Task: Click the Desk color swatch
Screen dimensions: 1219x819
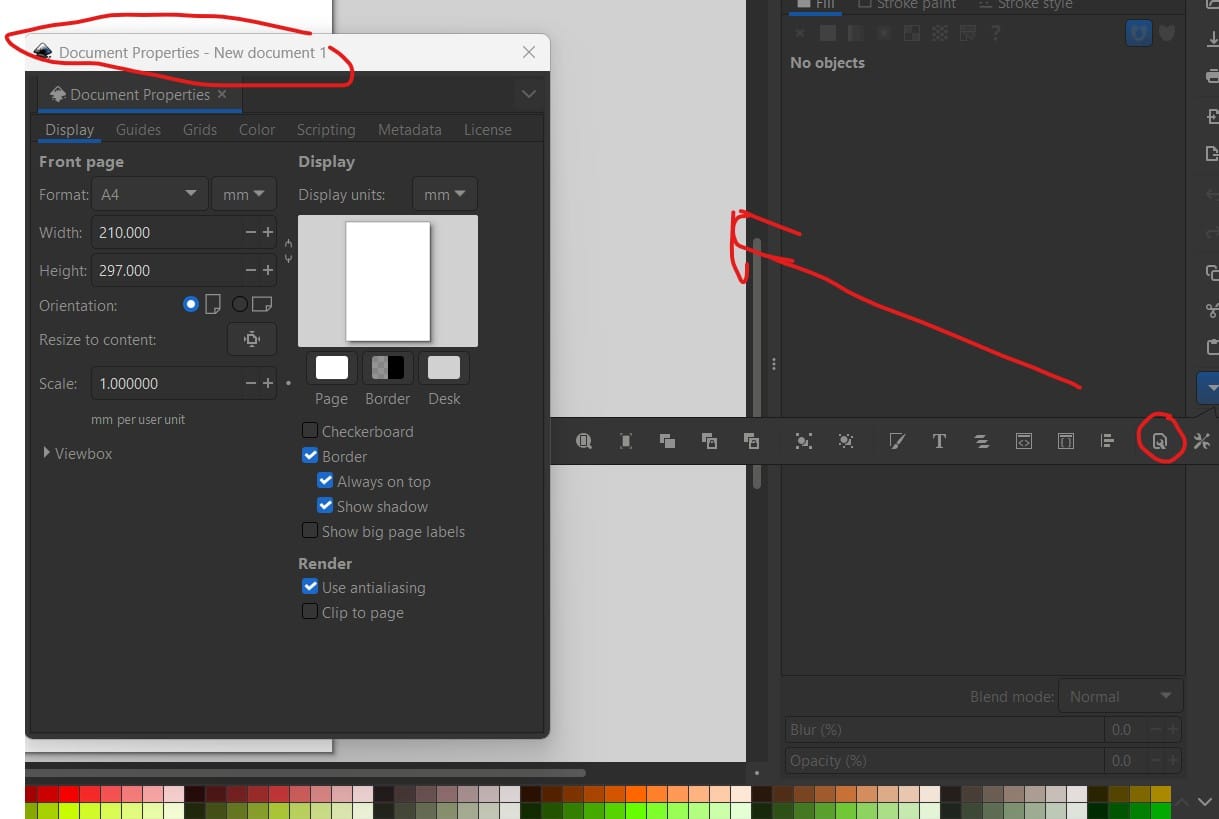Action: coord(444,368)
